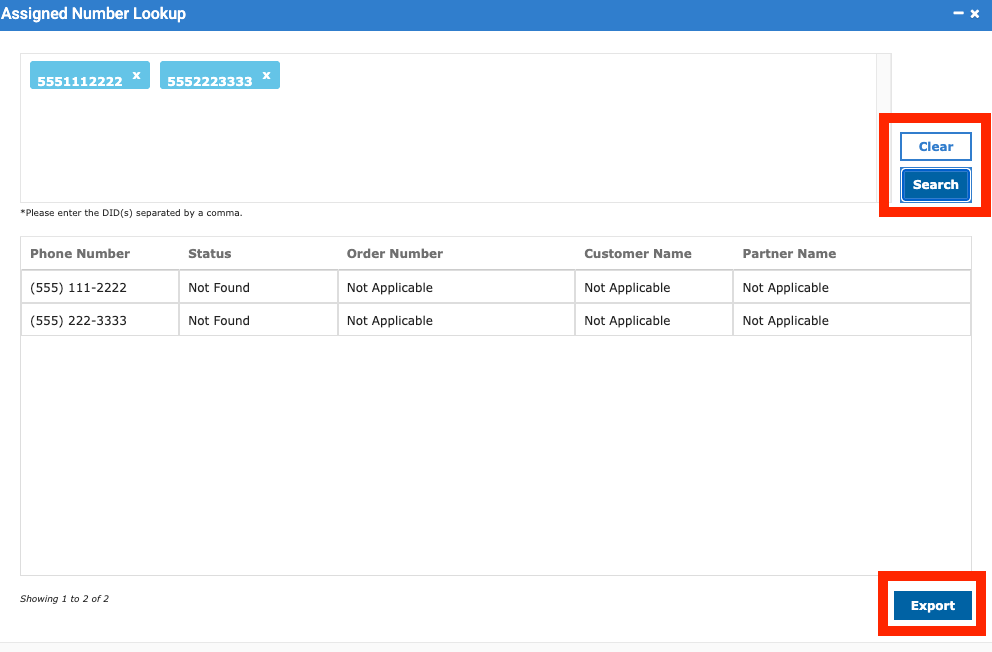The height and width of the screenshot is (652, 992).
Task: Click the Partner Name cell for (555) 222-3333
Action: (852, 320)
